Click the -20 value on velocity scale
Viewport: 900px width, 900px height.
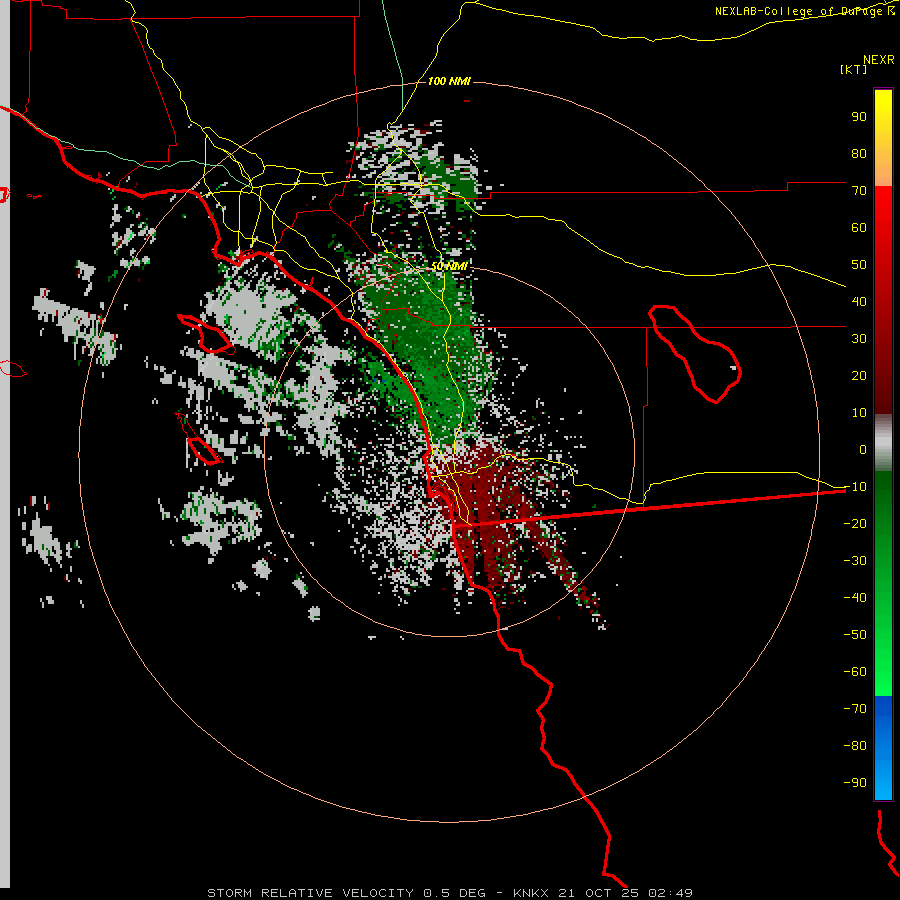point(855,524)
